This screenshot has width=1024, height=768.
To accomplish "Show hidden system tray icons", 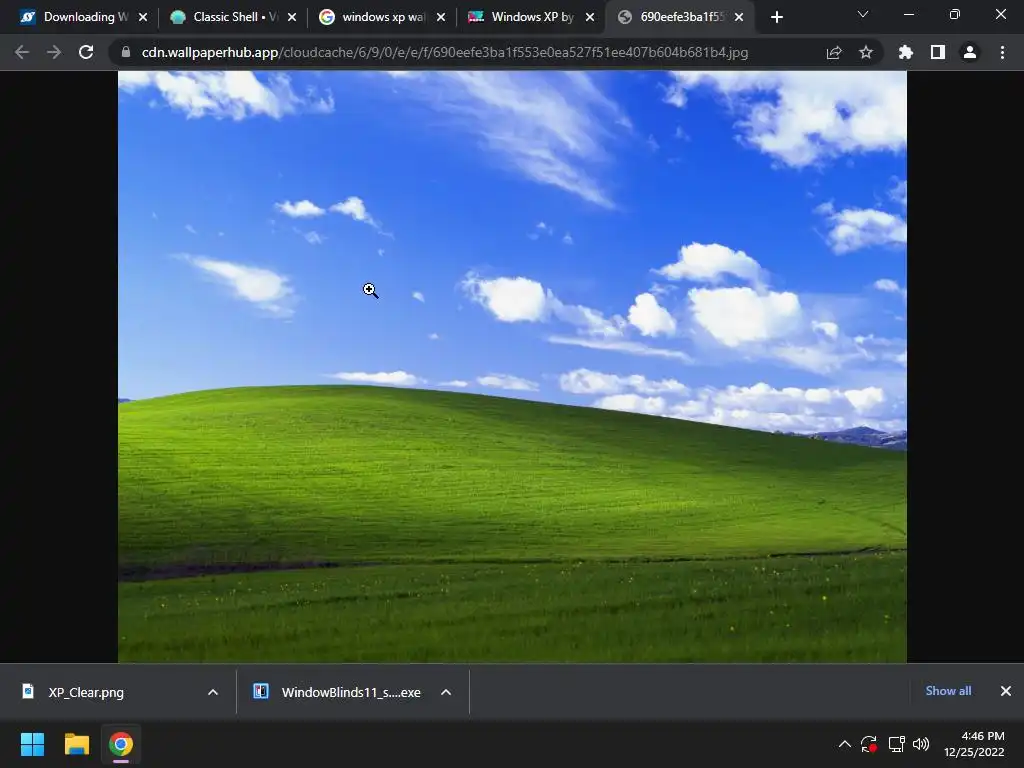I will pos(844,744).
